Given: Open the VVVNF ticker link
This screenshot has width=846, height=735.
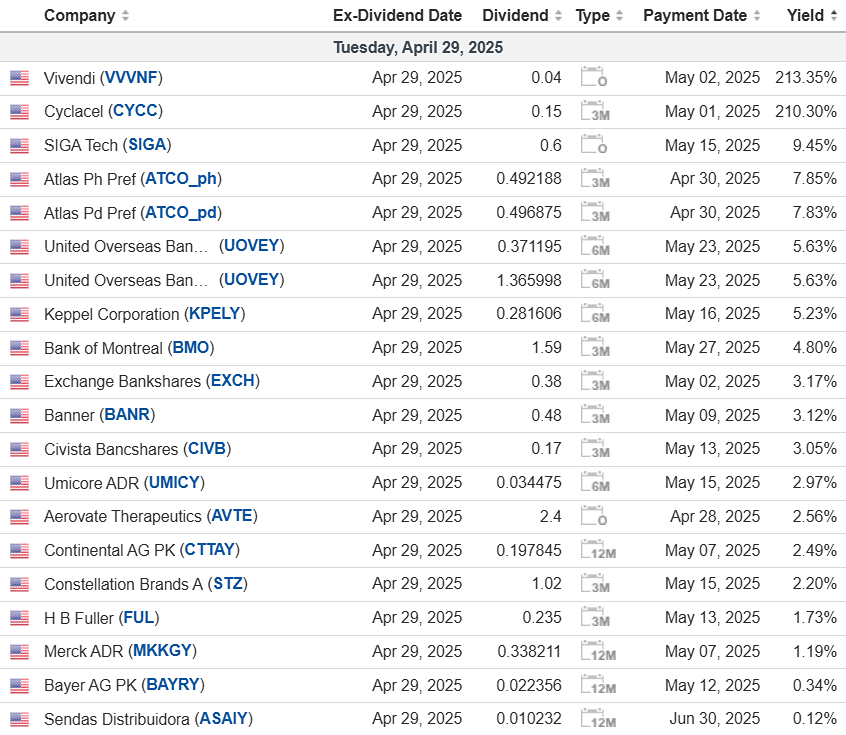Looking at the screenshot, I should [132, 78].
